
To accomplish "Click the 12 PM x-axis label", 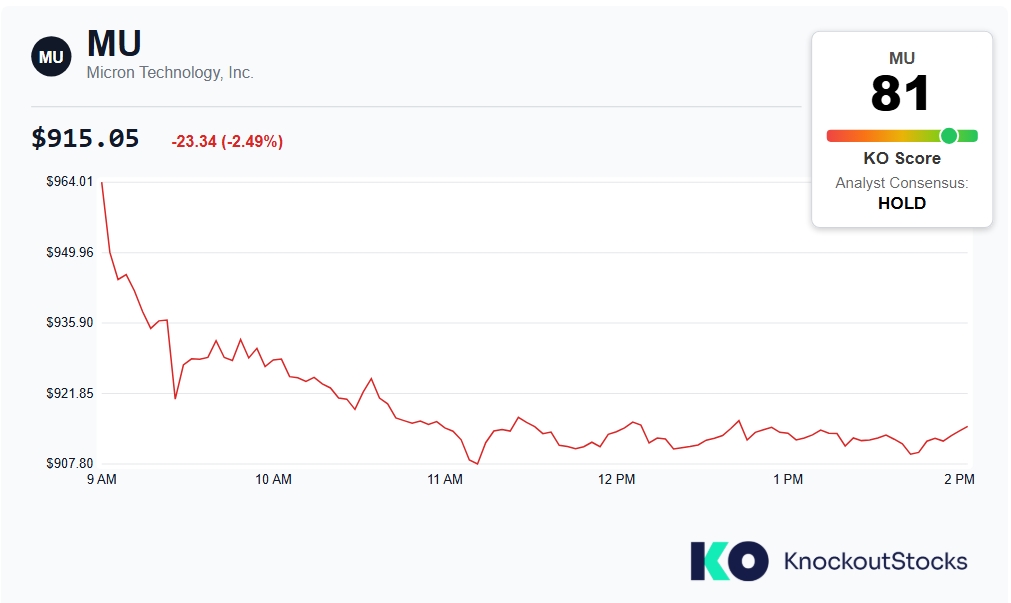I will click(x=616, y=479).
